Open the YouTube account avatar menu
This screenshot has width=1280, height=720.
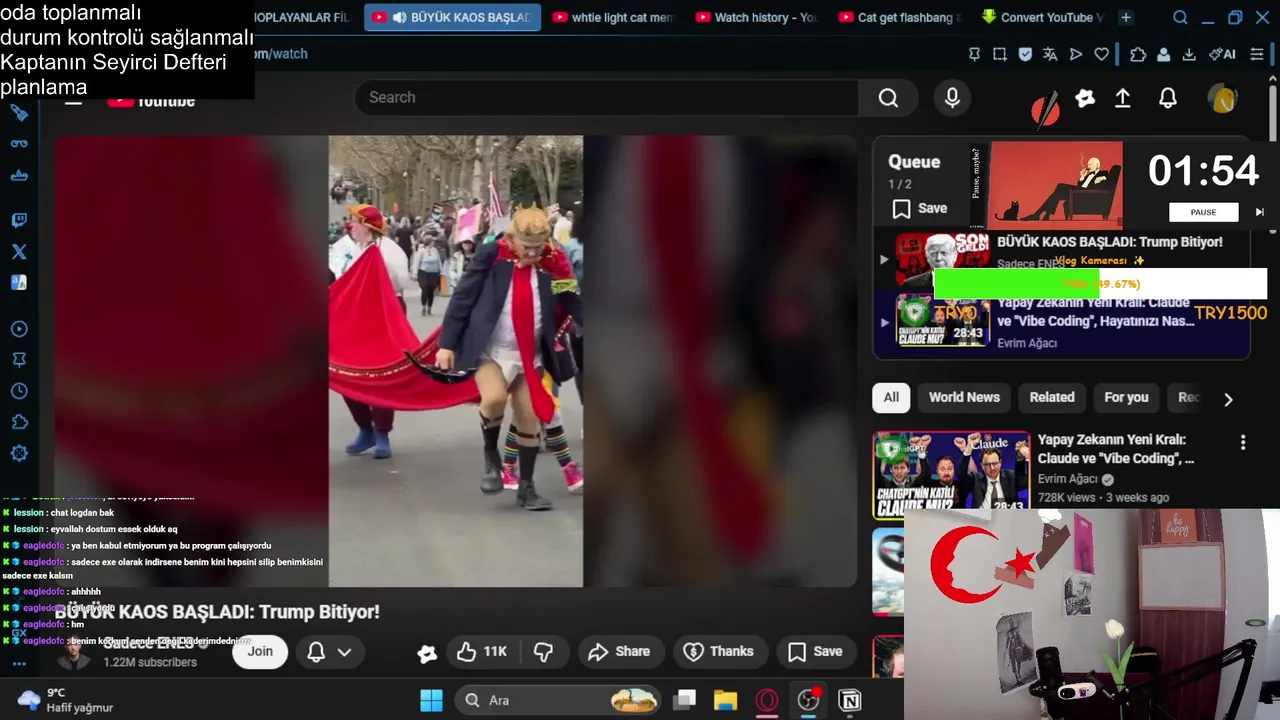(x=1222, y=98)
